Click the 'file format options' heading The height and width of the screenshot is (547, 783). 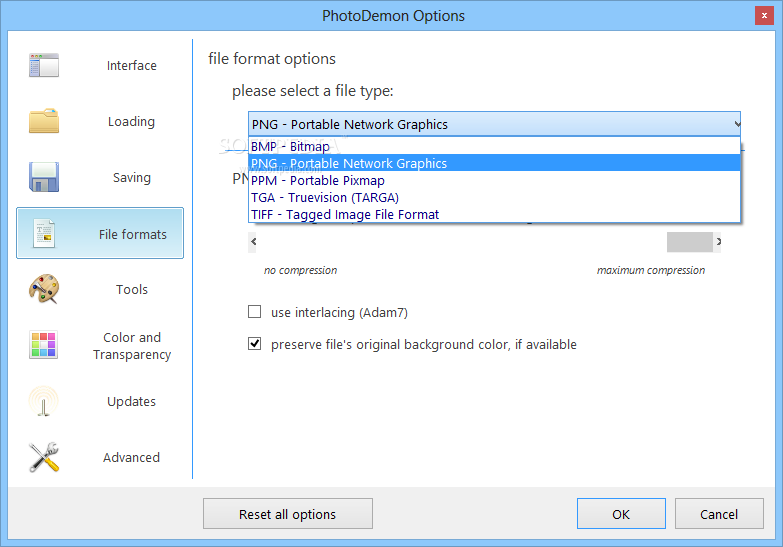pyautogui.click(x=272, y=59)
